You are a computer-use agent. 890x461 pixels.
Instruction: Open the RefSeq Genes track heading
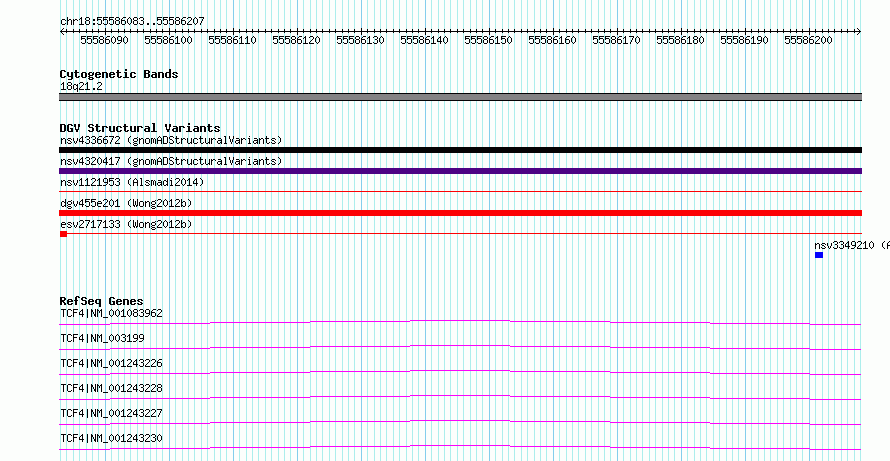point(102,301)
